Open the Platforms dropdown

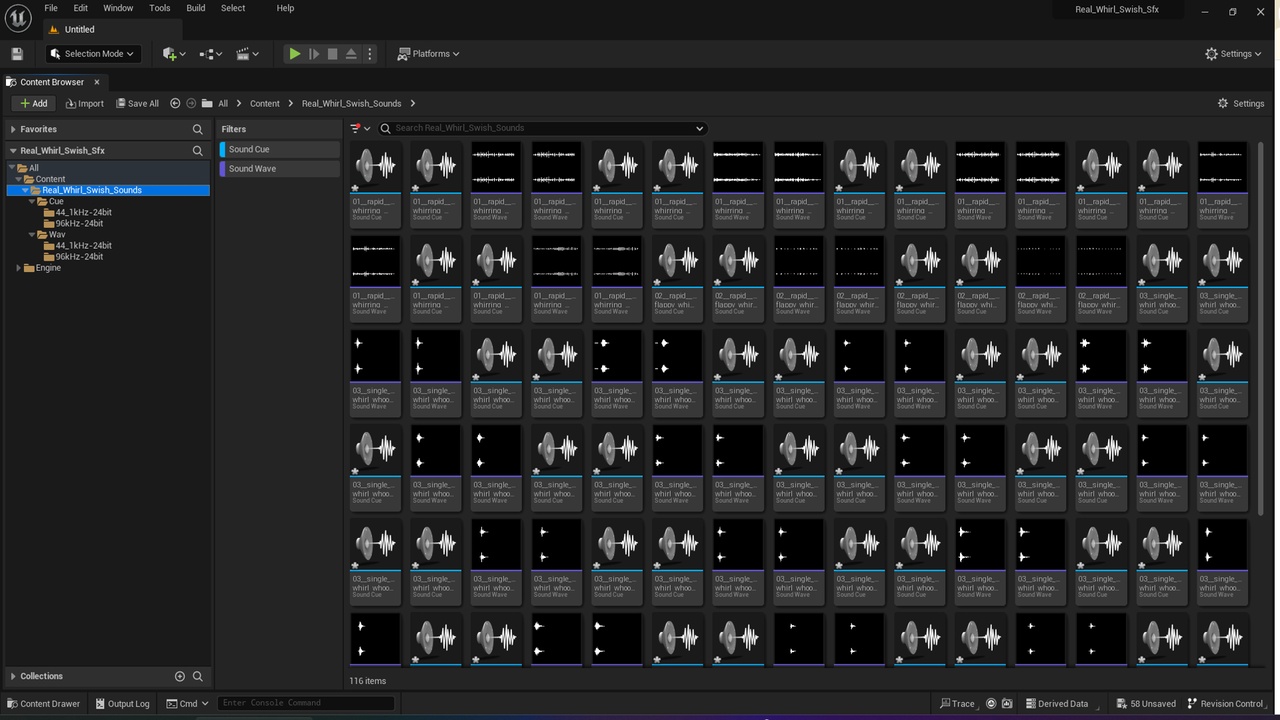(x=429, y=54)
